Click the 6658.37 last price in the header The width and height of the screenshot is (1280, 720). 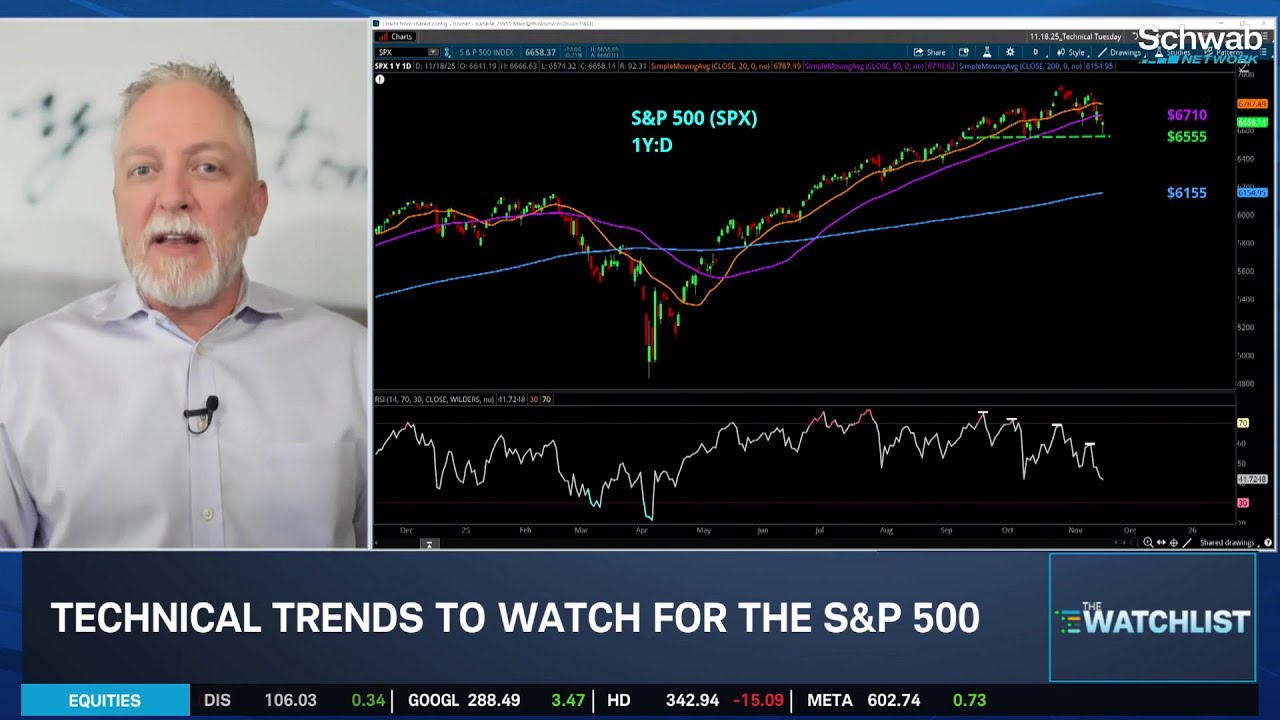(x=540, y=52)
